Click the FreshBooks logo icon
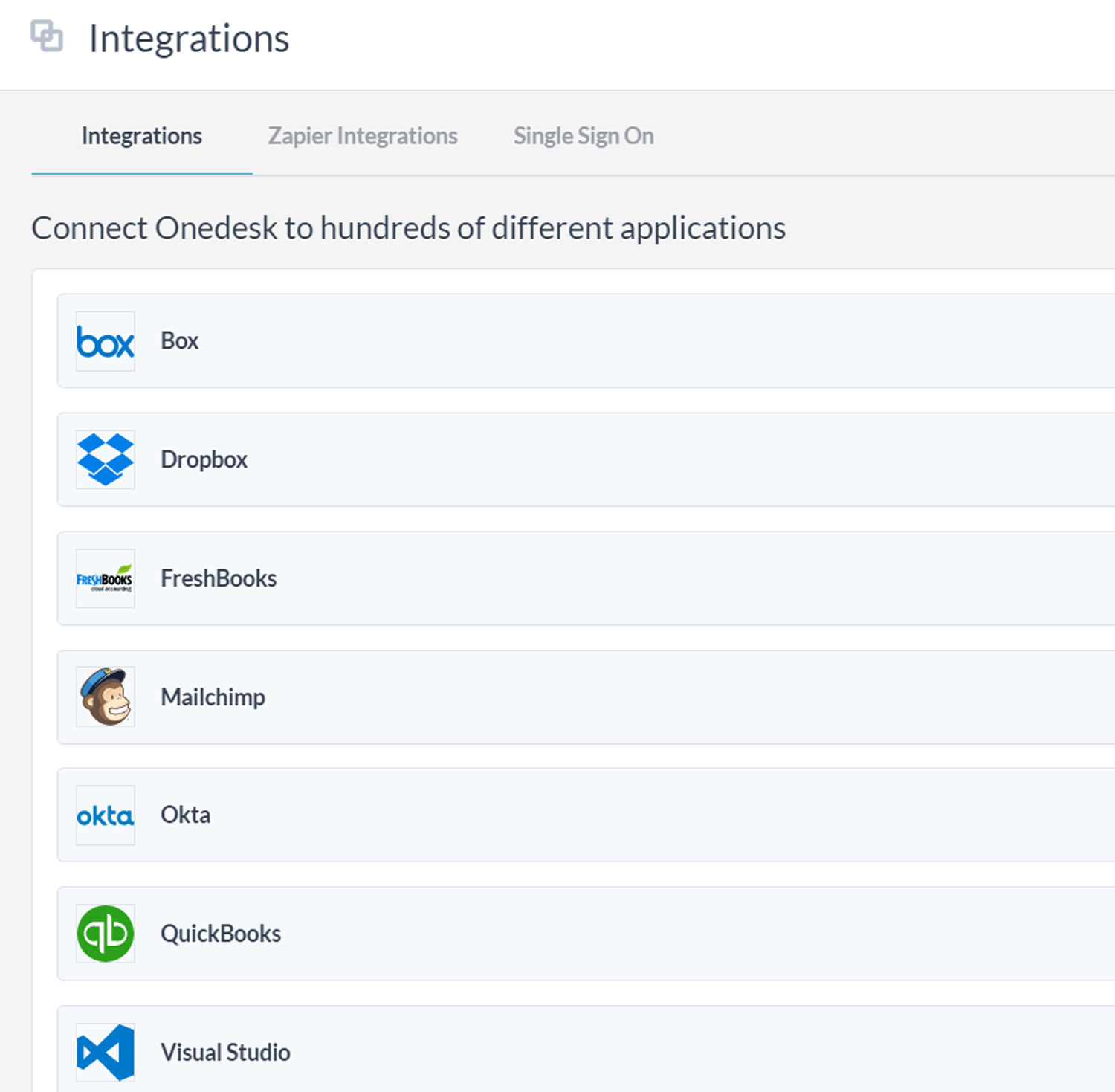This screenshot has width=1115, height=1092. tap(106, 578)
